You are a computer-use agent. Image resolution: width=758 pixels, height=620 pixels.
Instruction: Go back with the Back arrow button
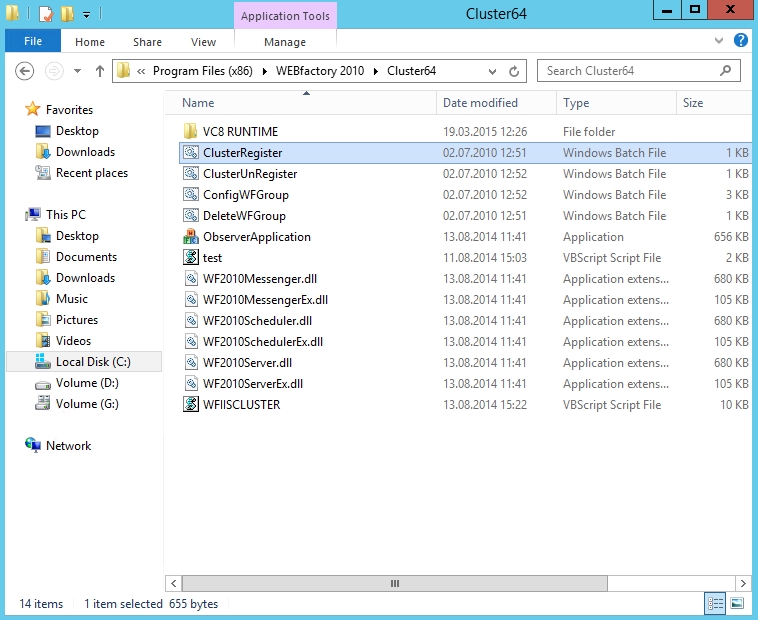[24, 71]
